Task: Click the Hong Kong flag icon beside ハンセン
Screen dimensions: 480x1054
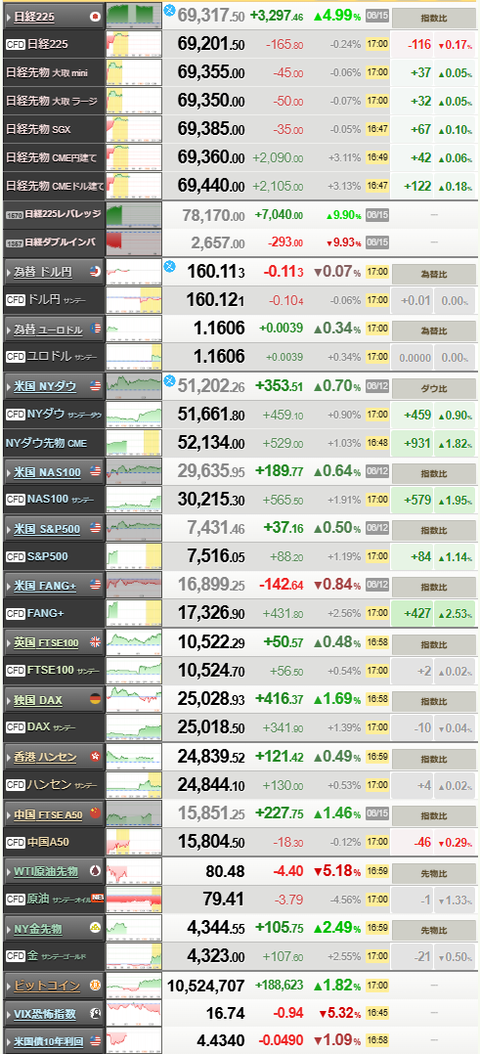Action: (x=95, y=757)
